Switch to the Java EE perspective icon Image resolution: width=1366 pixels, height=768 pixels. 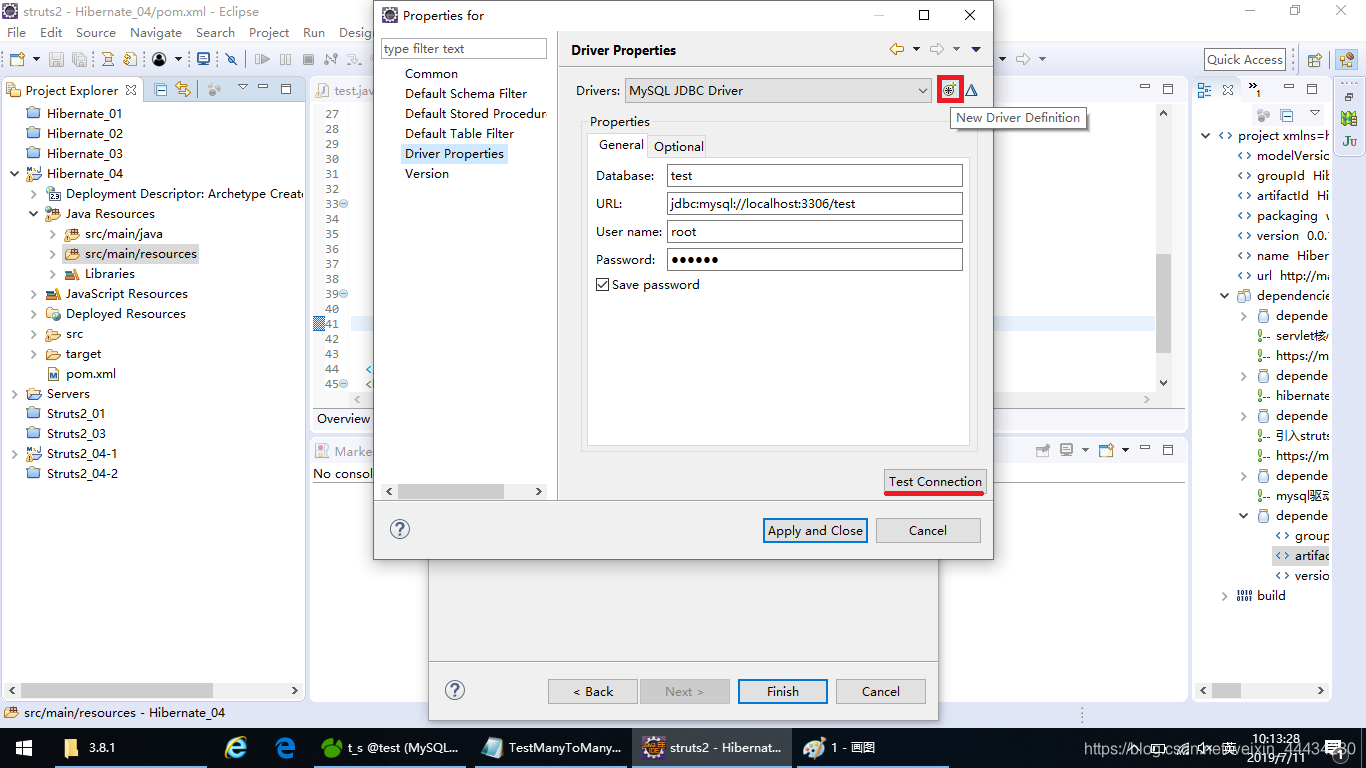(1344, 60)
